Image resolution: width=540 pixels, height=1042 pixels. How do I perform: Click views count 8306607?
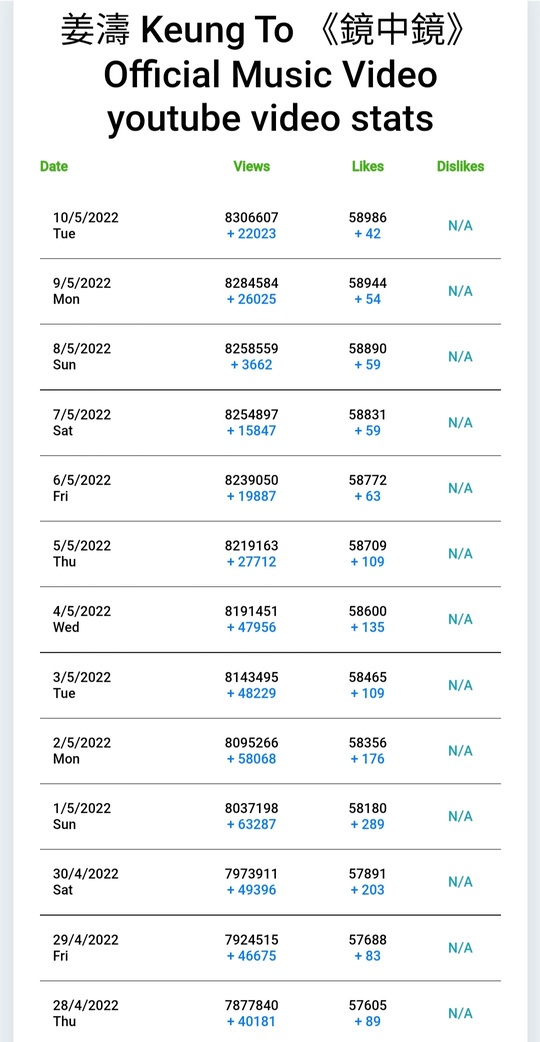(252, 217)
